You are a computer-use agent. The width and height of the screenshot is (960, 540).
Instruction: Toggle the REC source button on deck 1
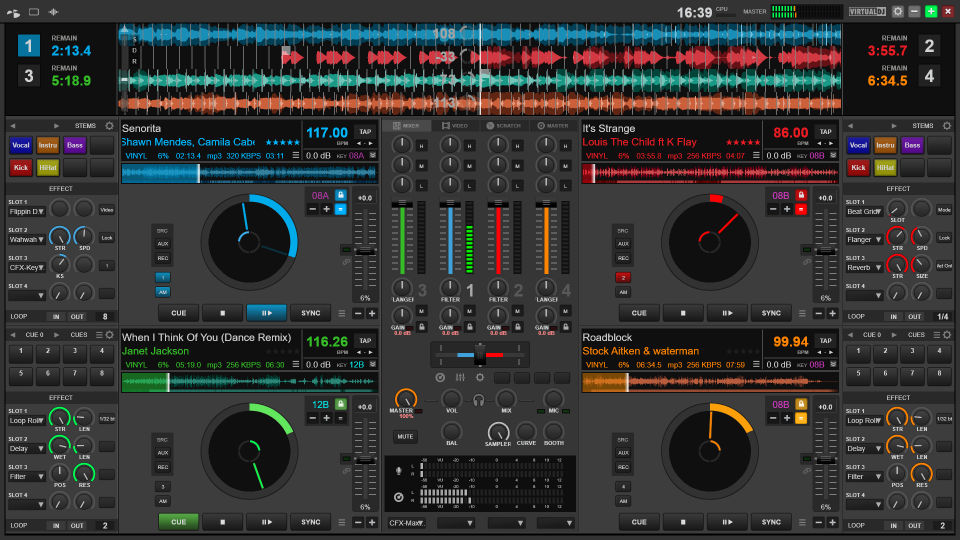[162, 258]
